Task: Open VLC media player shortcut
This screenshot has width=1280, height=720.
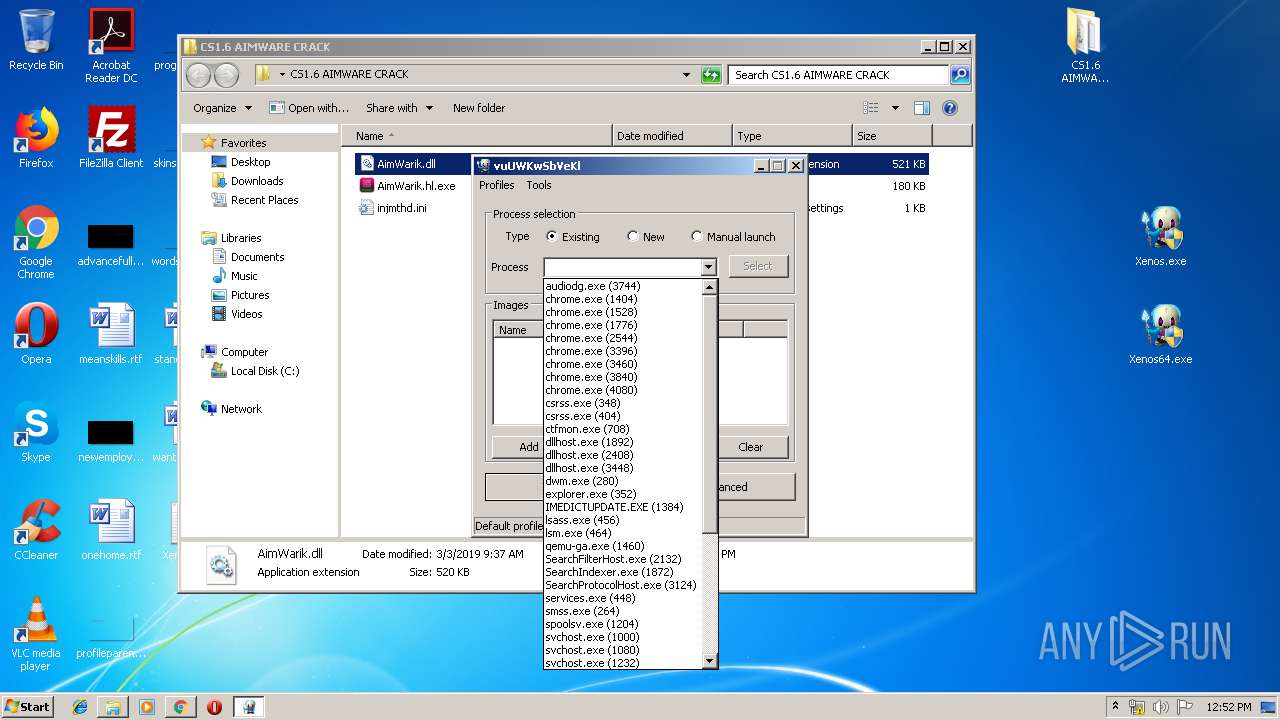Action: (x=36, y=633)
